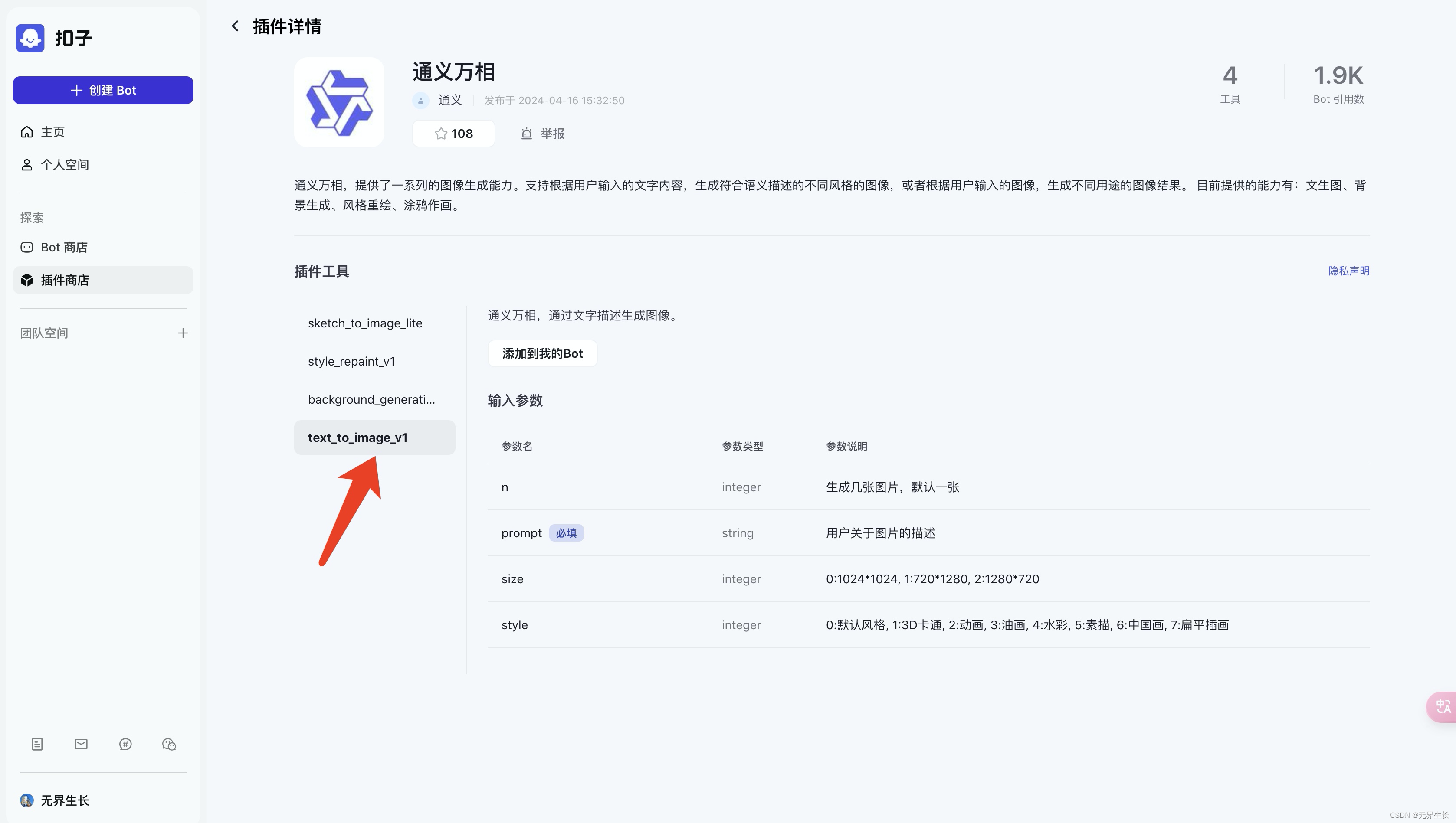Image resolution: width=1456 pixels, height=823 pixels.
Task: Click the 4 工具 count
Action: click(1230, 84)
